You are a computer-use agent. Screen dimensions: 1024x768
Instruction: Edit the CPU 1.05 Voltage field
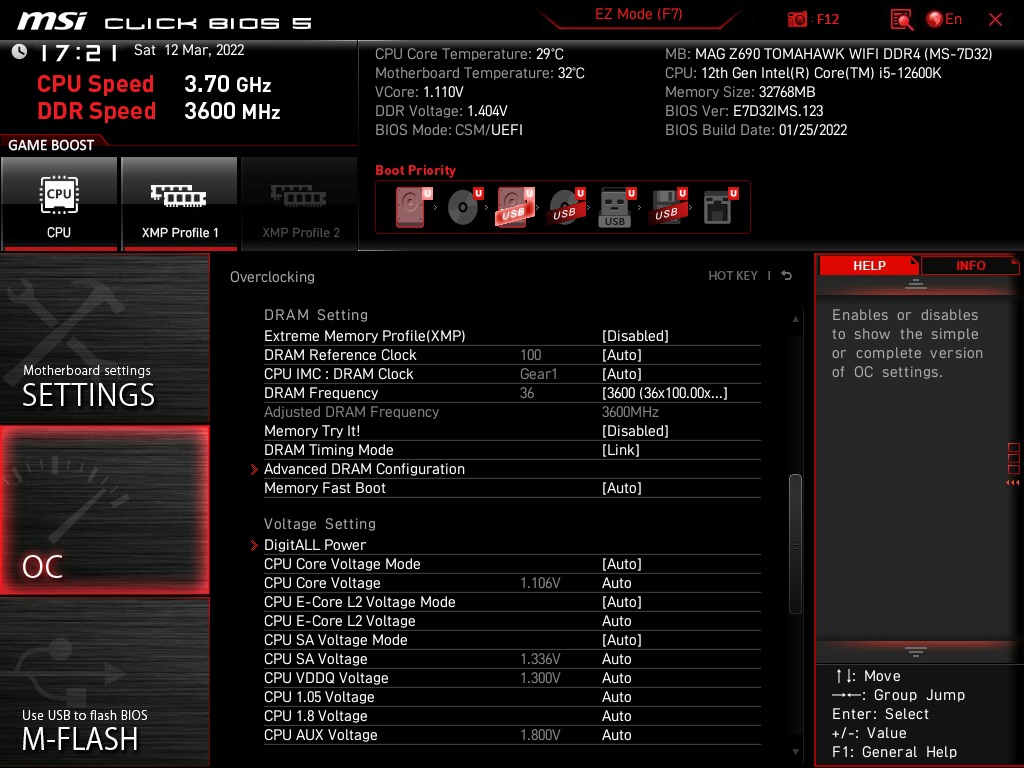(x=616, y=696)
